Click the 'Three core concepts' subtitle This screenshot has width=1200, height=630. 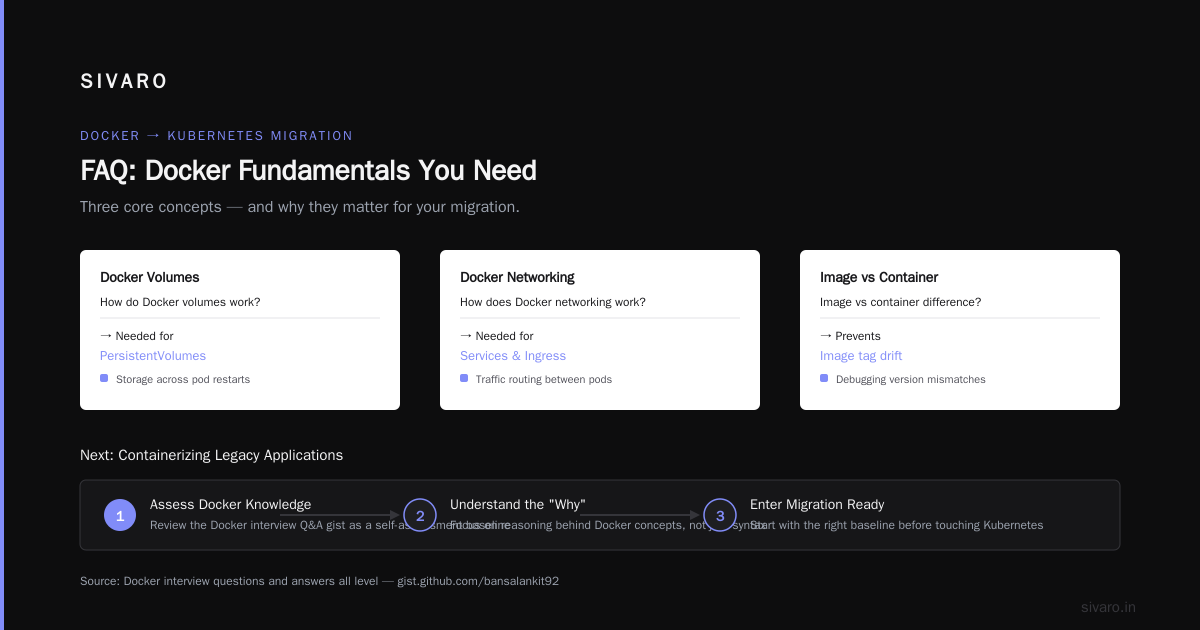[300, 207]
